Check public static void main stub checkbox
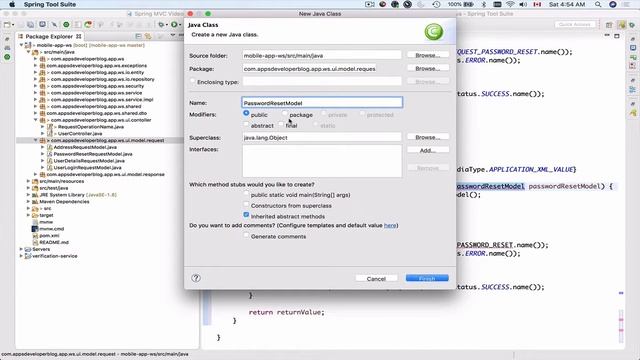Viewport: 640px width, 360px height. pos(246,193)
